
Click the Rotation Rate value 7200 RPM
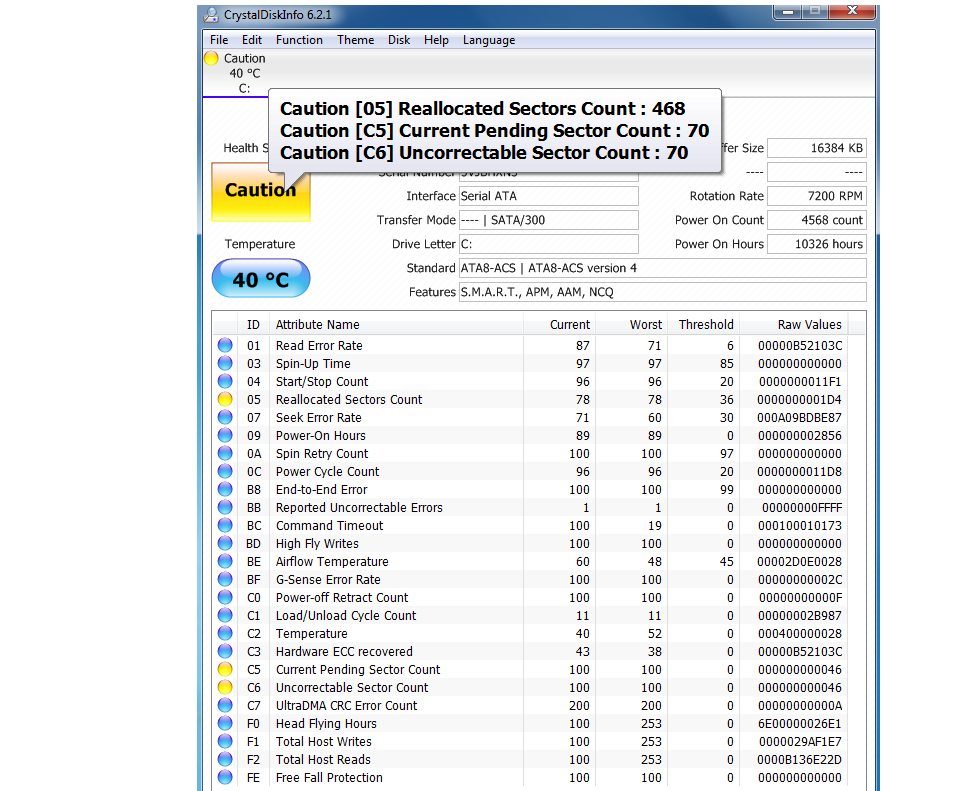coord(817,196)
